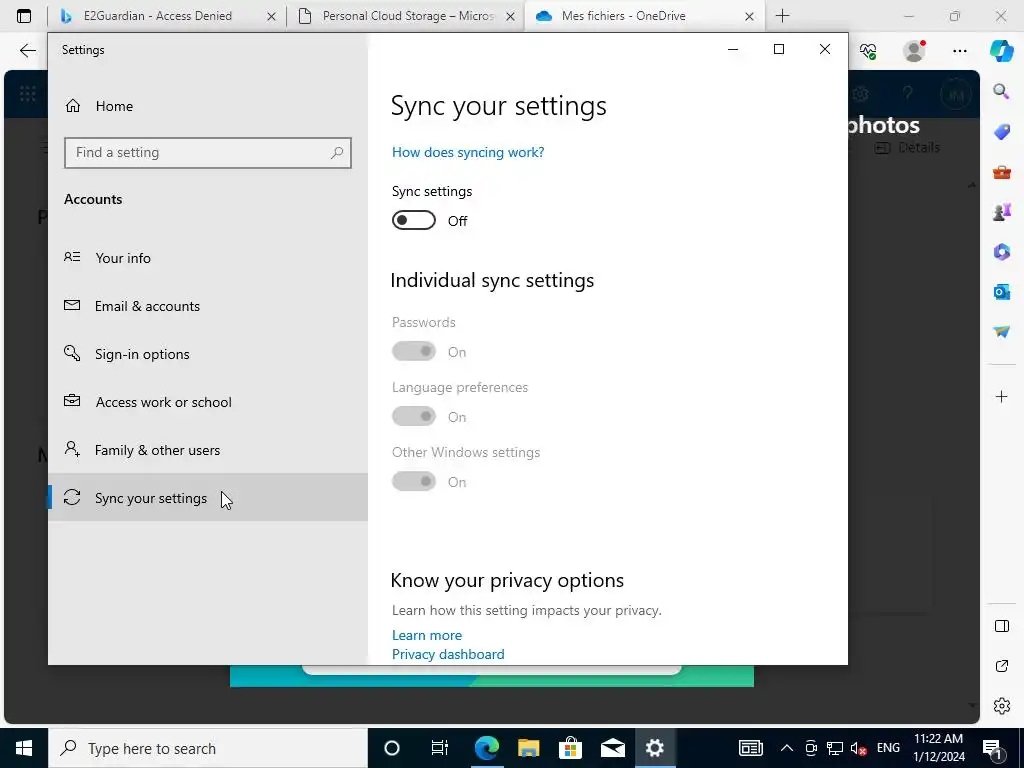Open a new browser tab
This screenshot has width=1024, height=768.
click(x=782, y=16)
